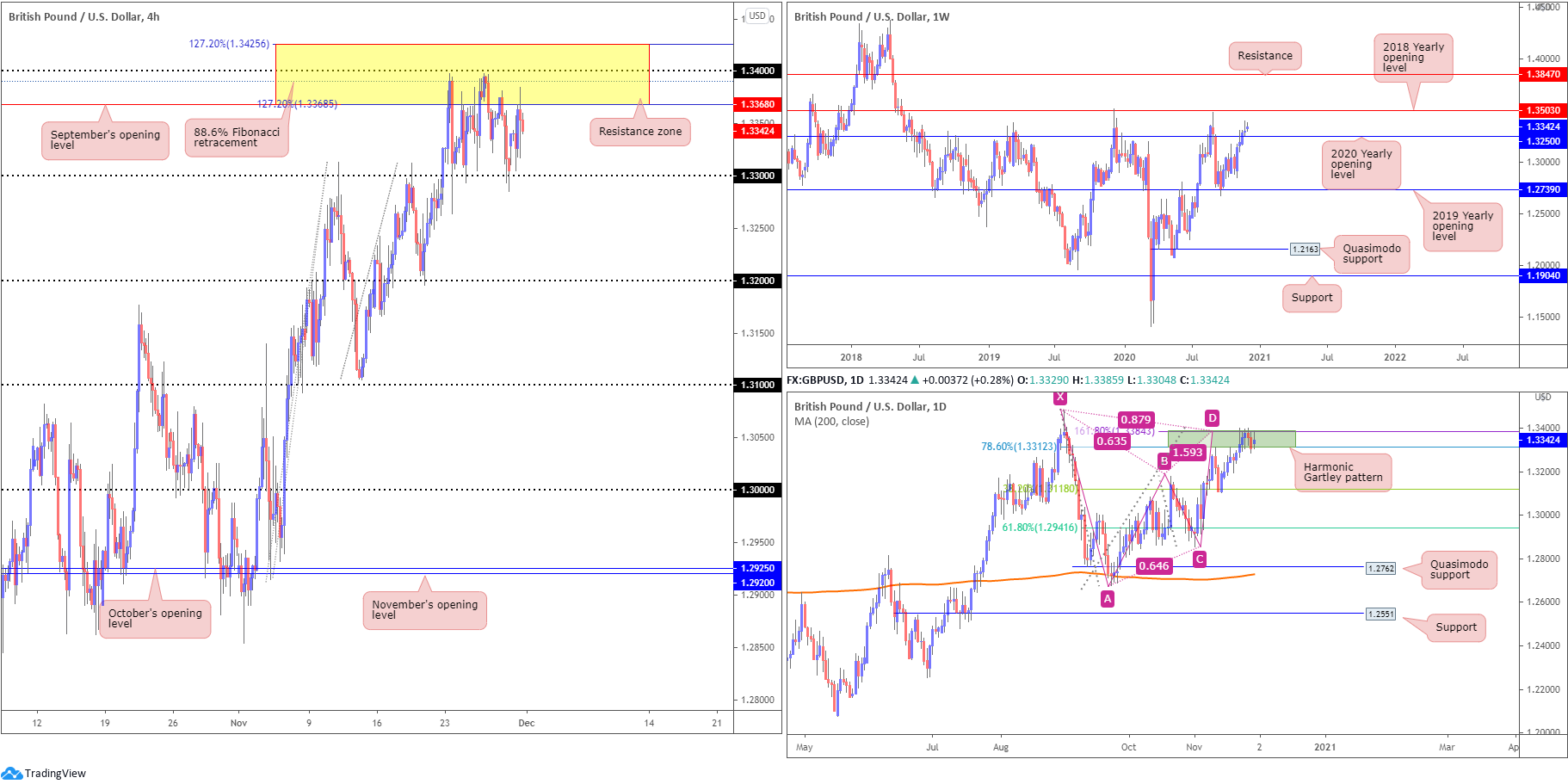Click the 'MA (200, close)' indicator legend
The image size is (1568, 784).
831,421
